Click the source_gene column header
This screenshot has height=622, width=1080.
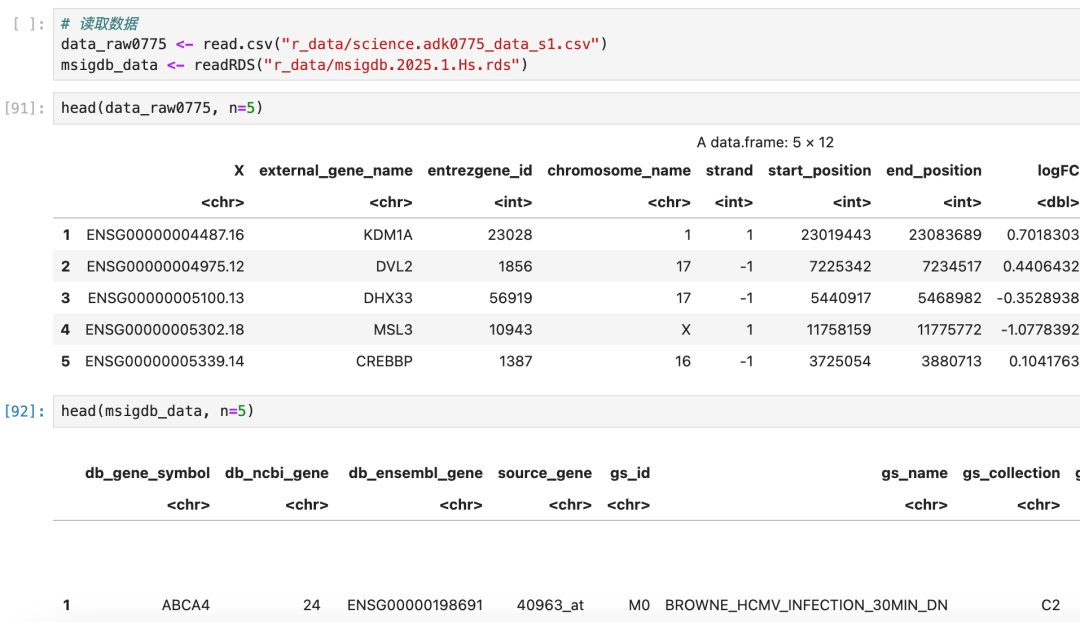tap(544, 473)
